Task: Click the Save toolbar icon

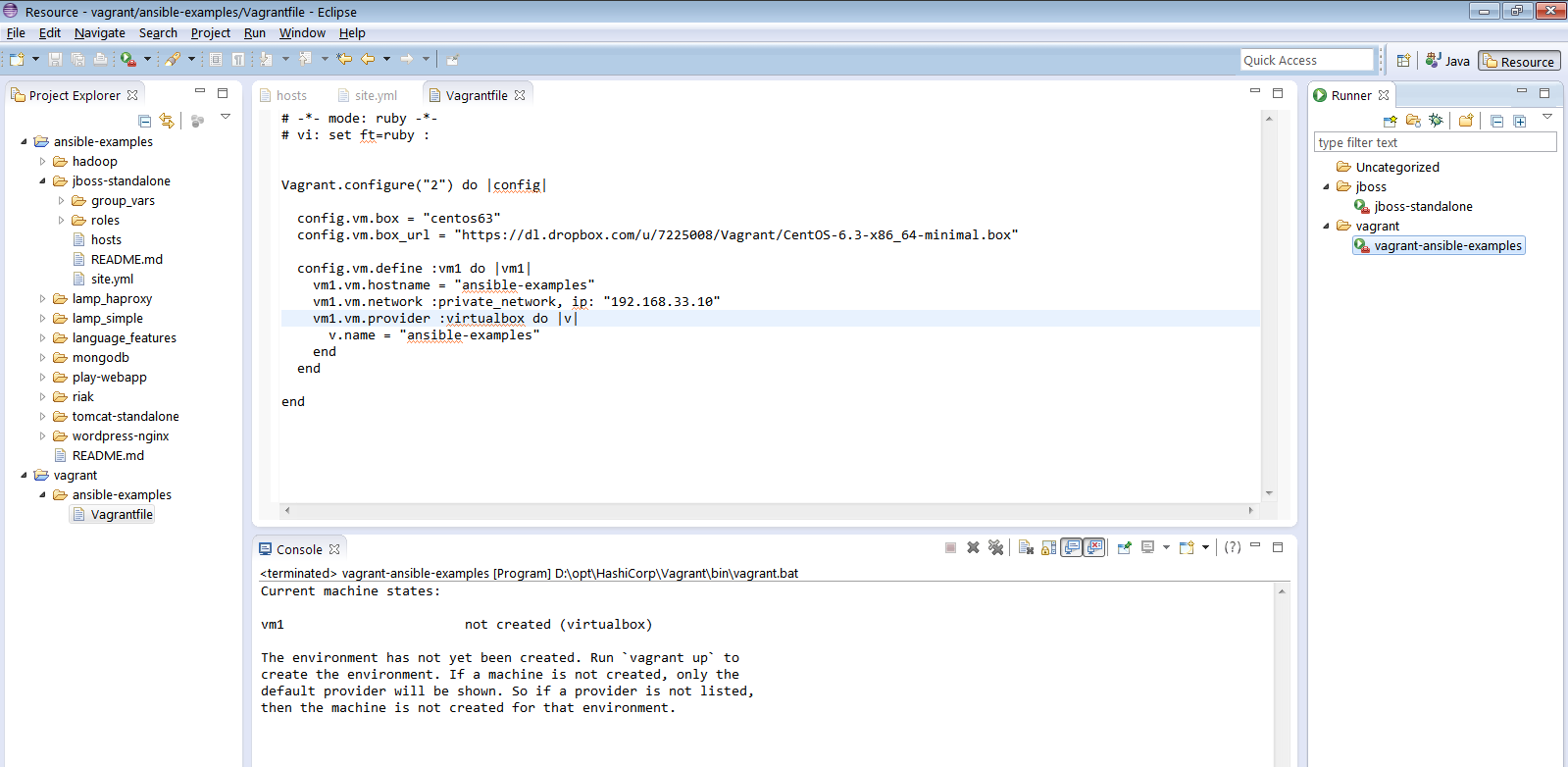Action: click(56, 60)
